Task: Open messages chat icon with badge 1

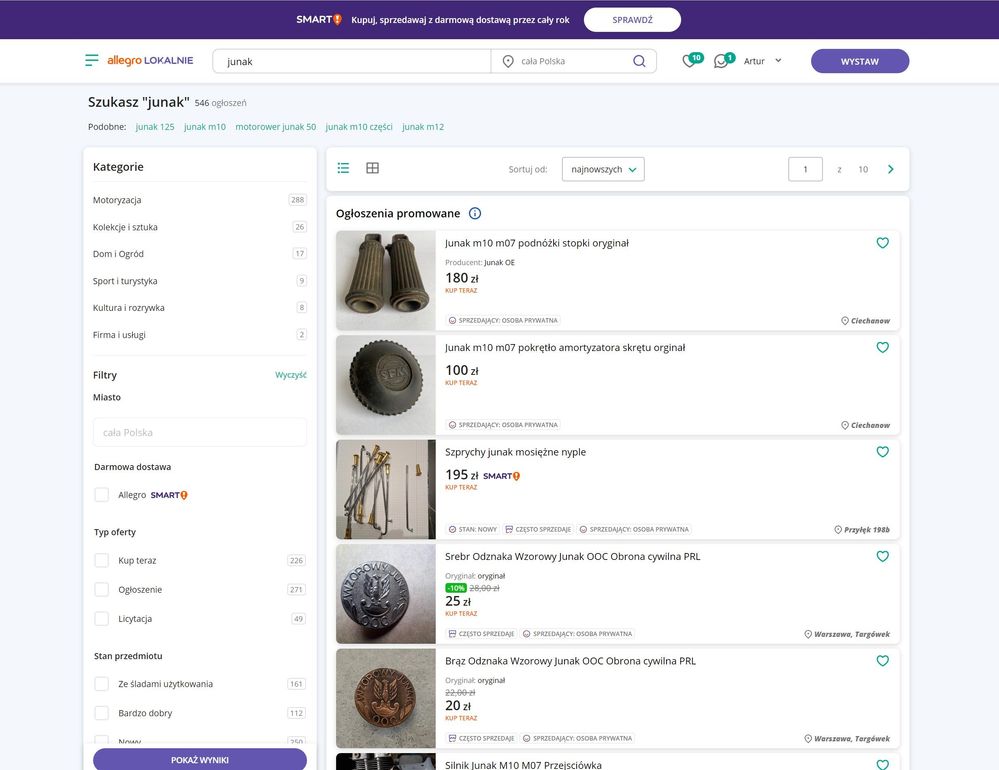Action: pos(722,61)
